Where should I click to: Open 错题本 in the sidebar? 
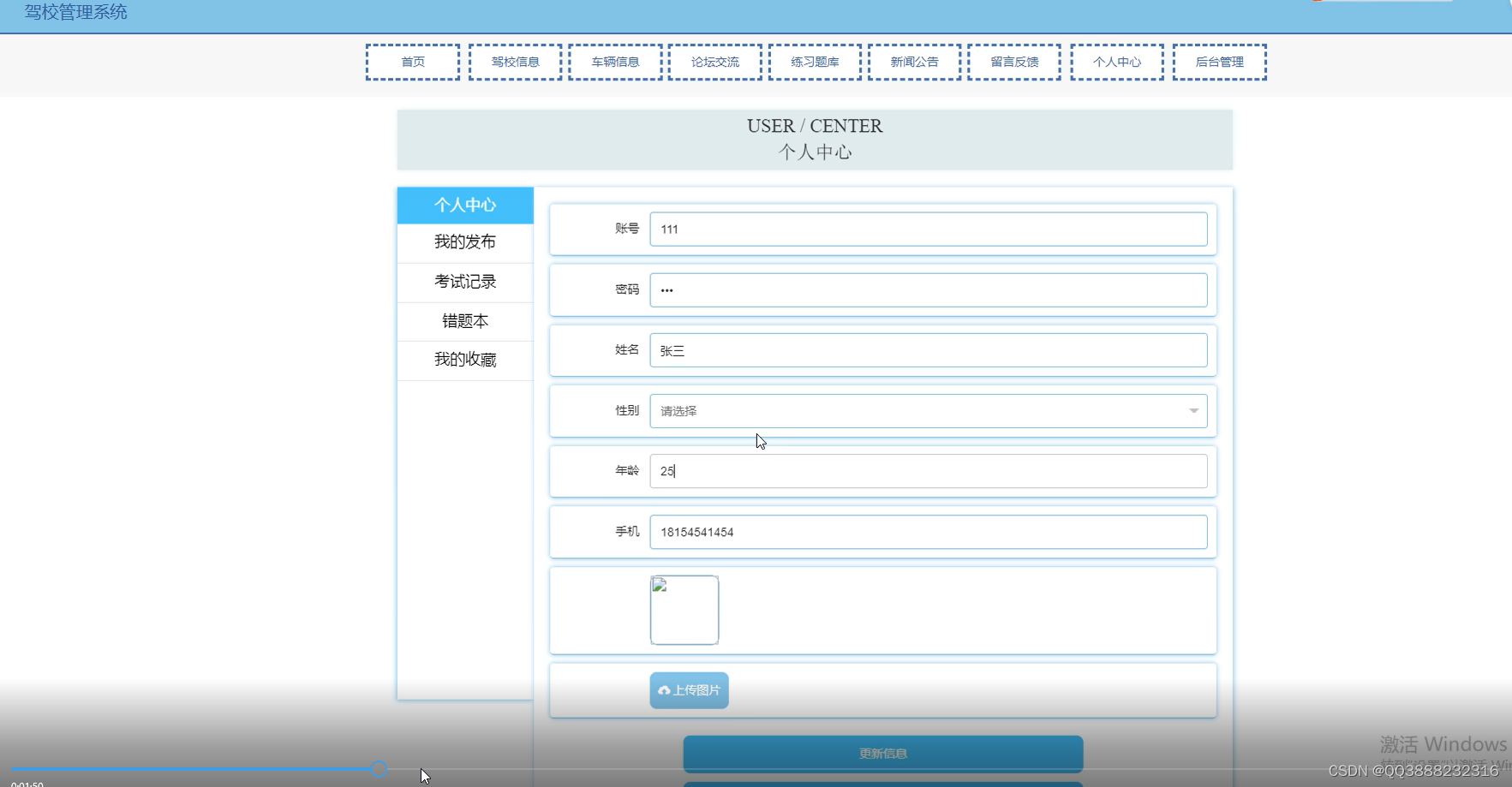click(x=465, y=321)
